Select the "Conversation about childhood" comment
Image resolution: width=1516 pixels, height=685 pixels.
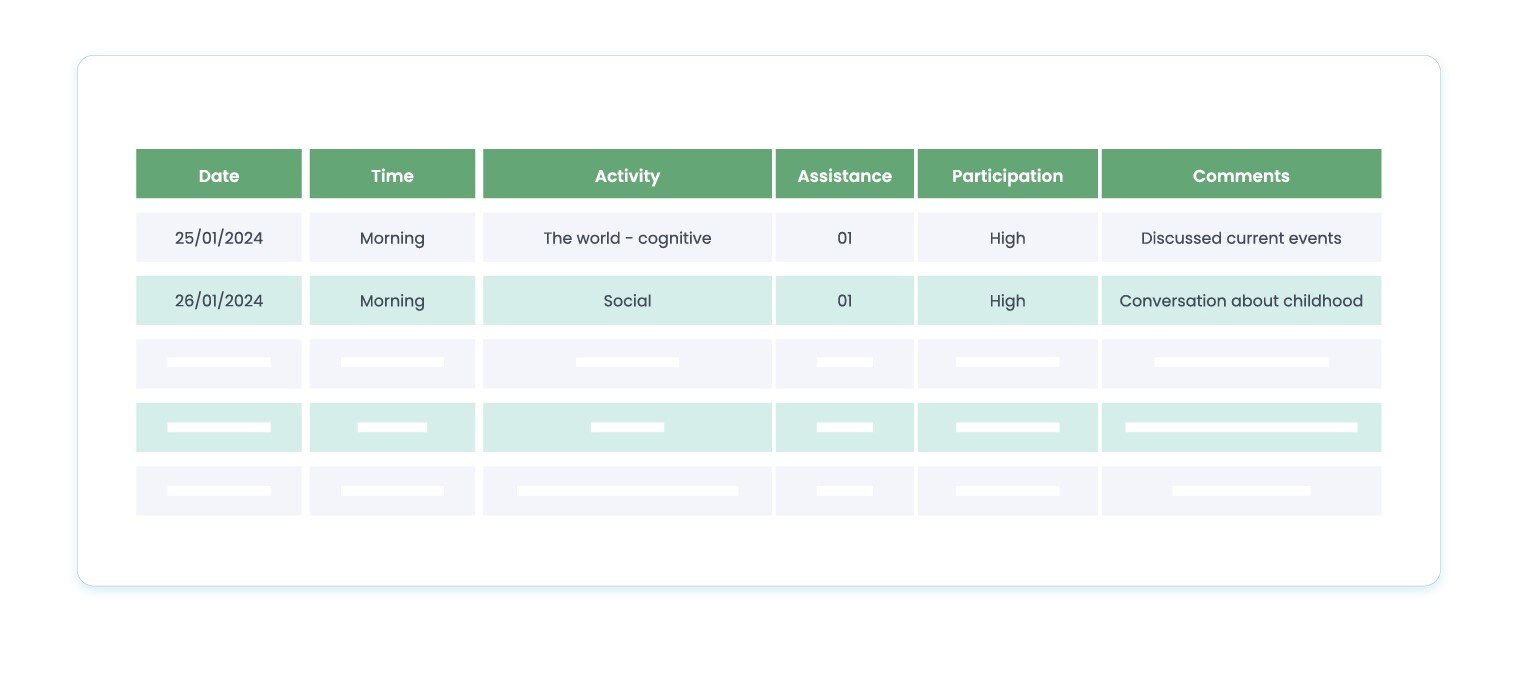[x=1241, y=301]
